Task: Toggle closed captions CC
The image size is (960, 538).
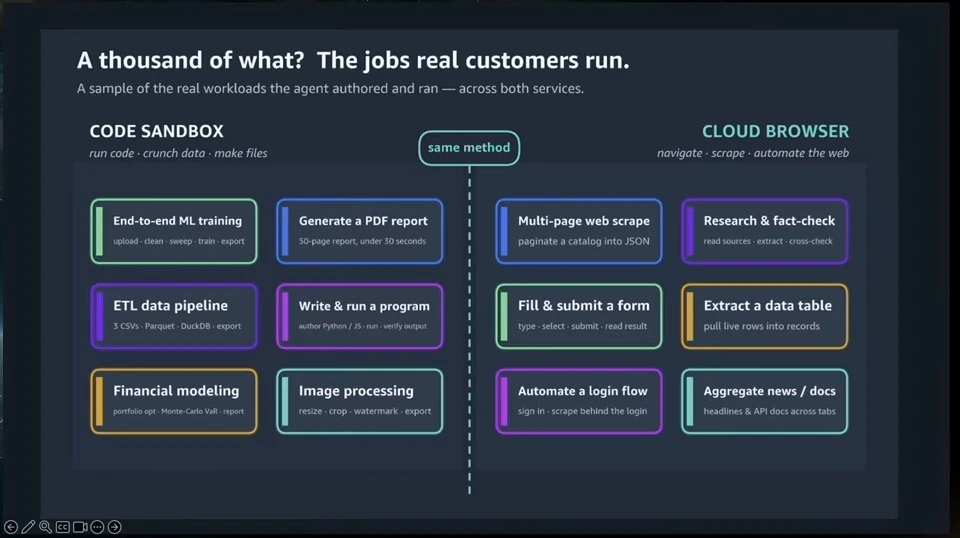Action: pos(62,527)
